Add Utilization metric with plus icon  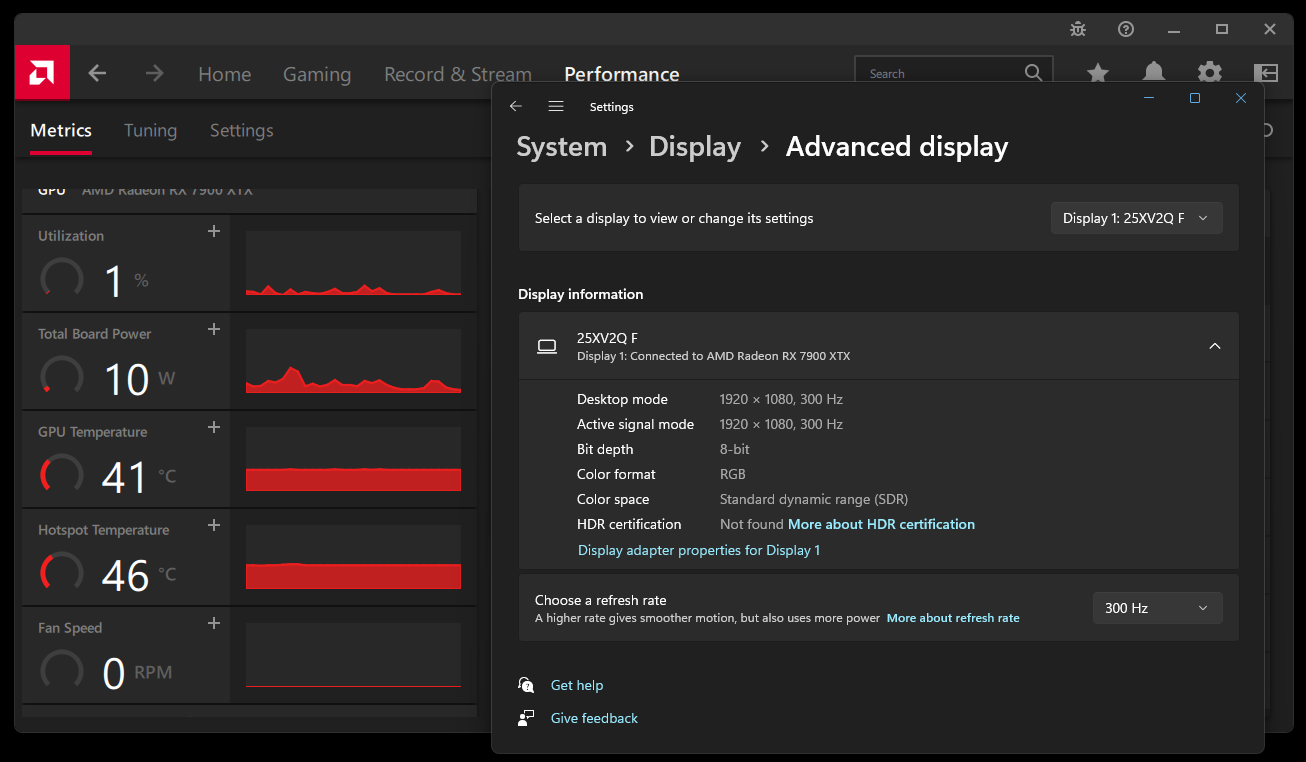[x=213, y=232]
